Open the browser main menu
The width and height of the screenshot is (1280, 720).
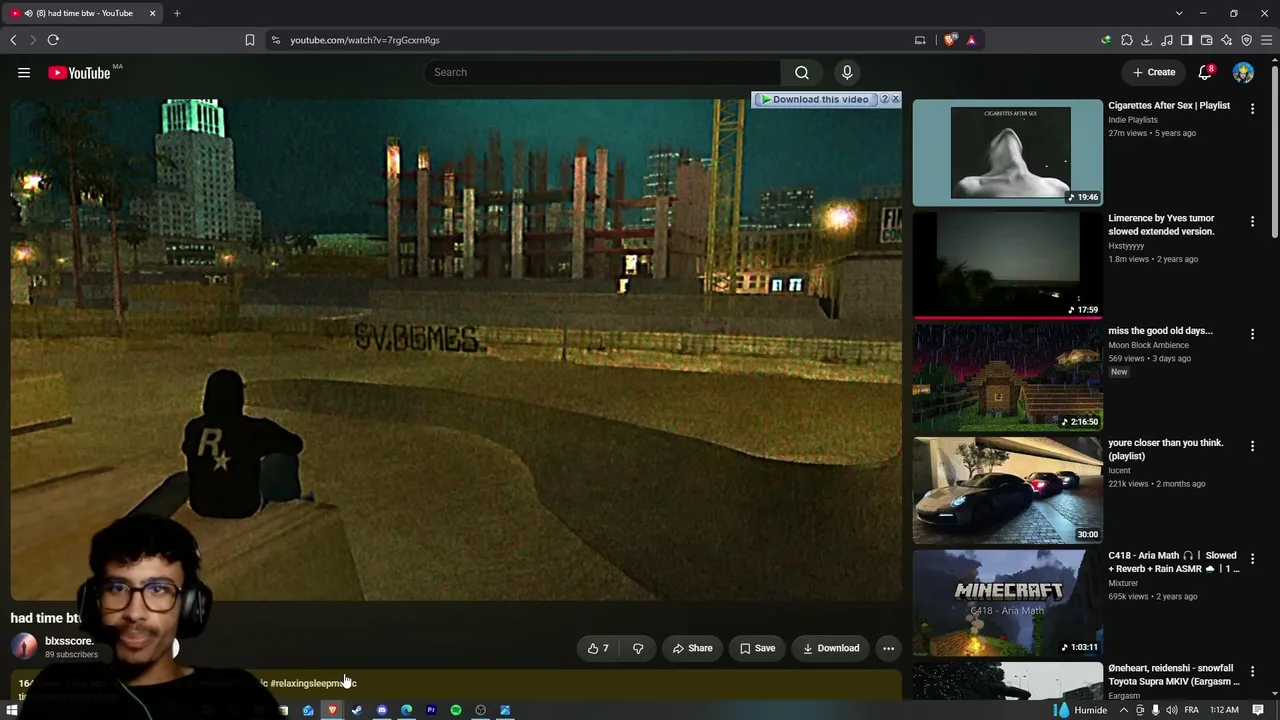click(1267, 40)
